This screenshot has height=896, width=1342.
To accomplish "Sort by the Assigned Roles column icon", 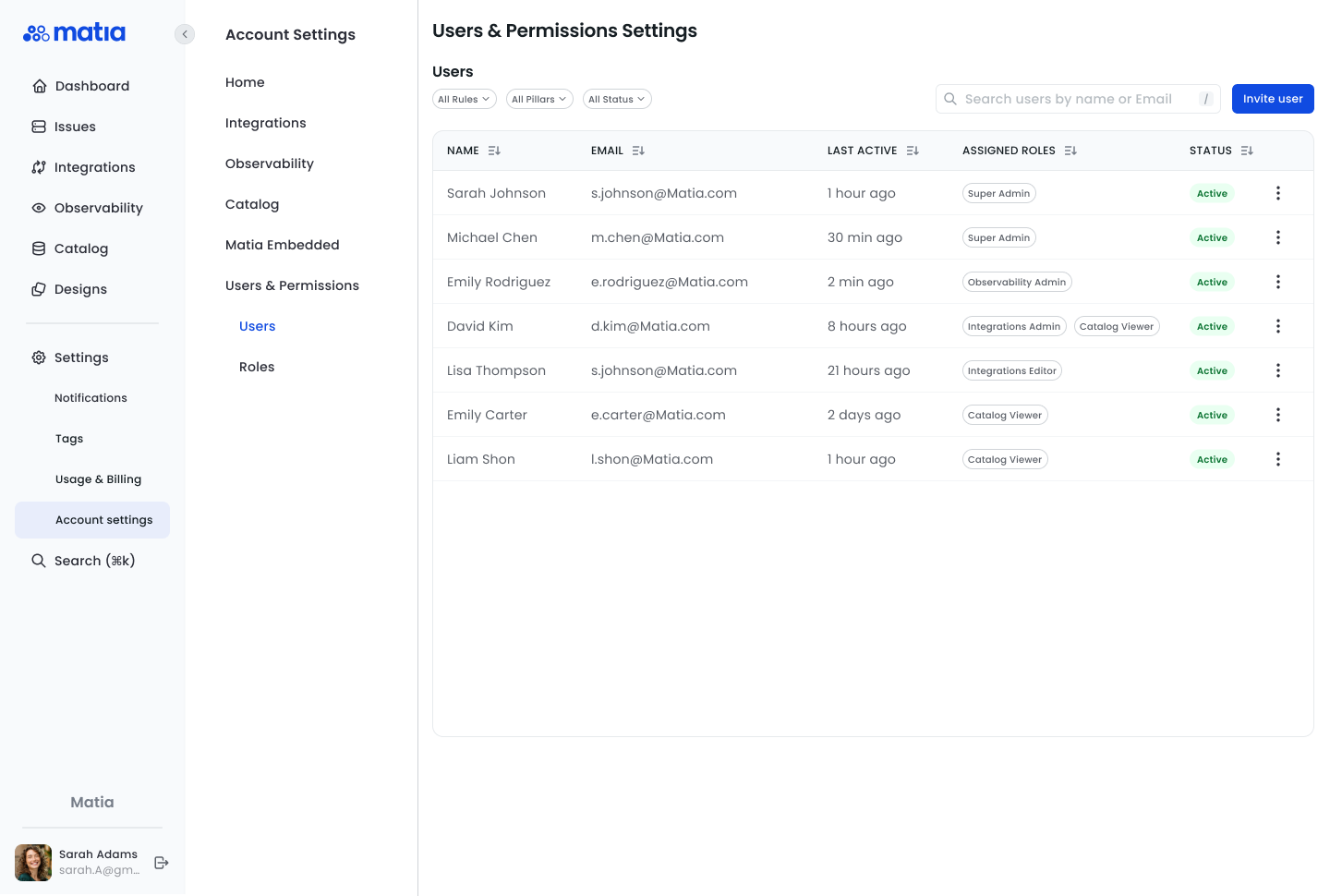I will [x=1070, y=151].
